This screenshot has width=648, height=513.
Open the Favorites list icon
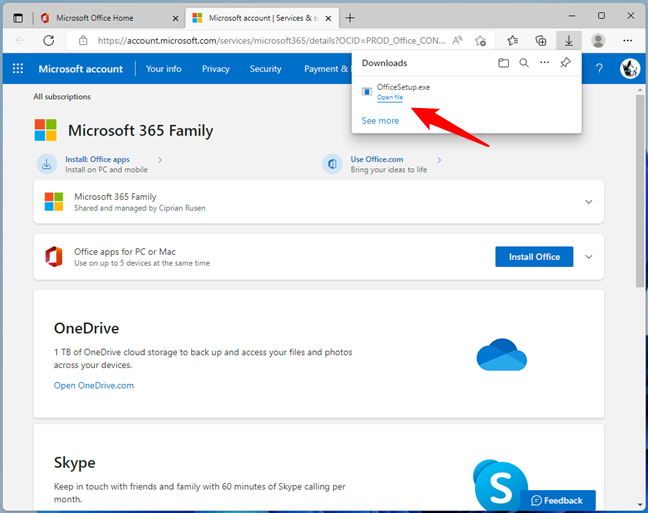(513, 41)
